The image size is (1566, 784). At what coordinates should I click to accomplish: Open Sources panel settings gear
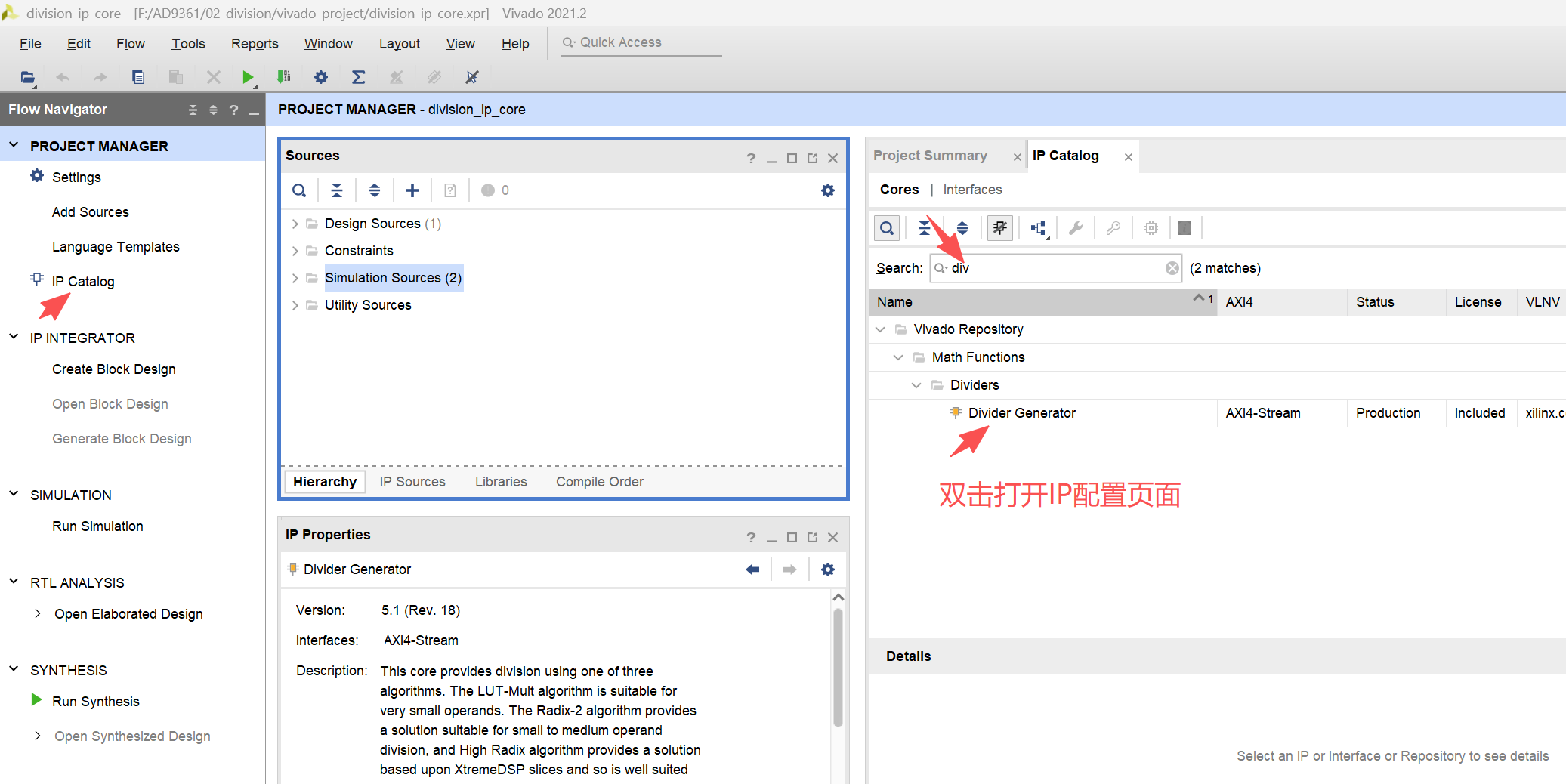[828, 190]
